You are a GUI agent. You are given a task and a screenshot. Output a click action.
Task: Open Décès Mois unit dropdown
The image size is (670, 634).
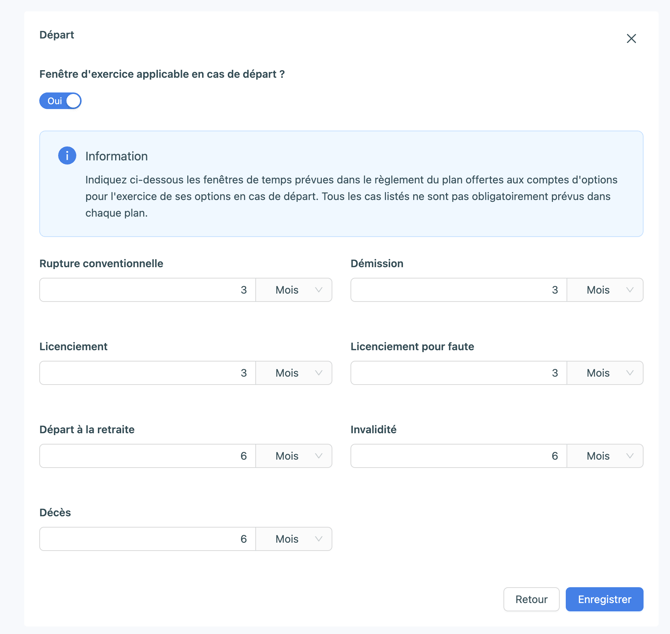(294, 539)
